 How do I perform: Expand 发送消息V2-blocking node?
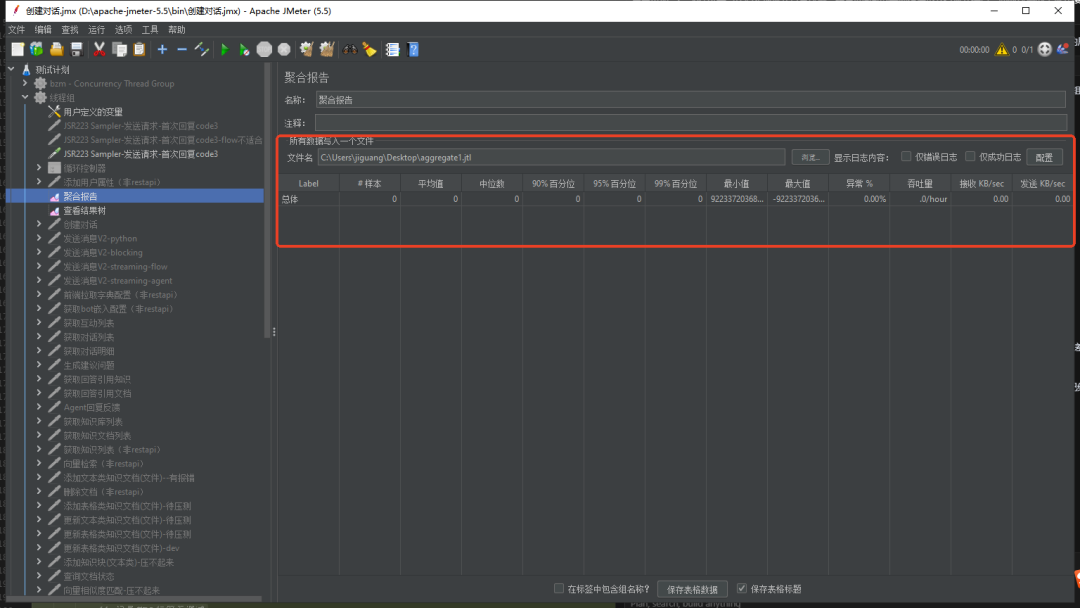pos(39,252)
